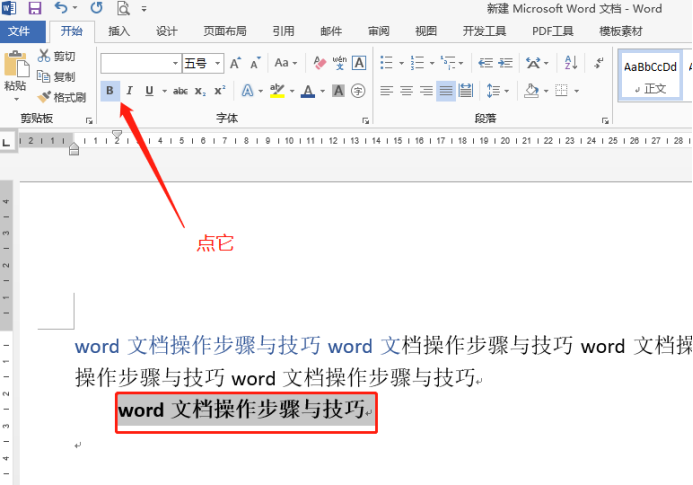Click 剪切 (Cut) button

(x=57, y=56)
